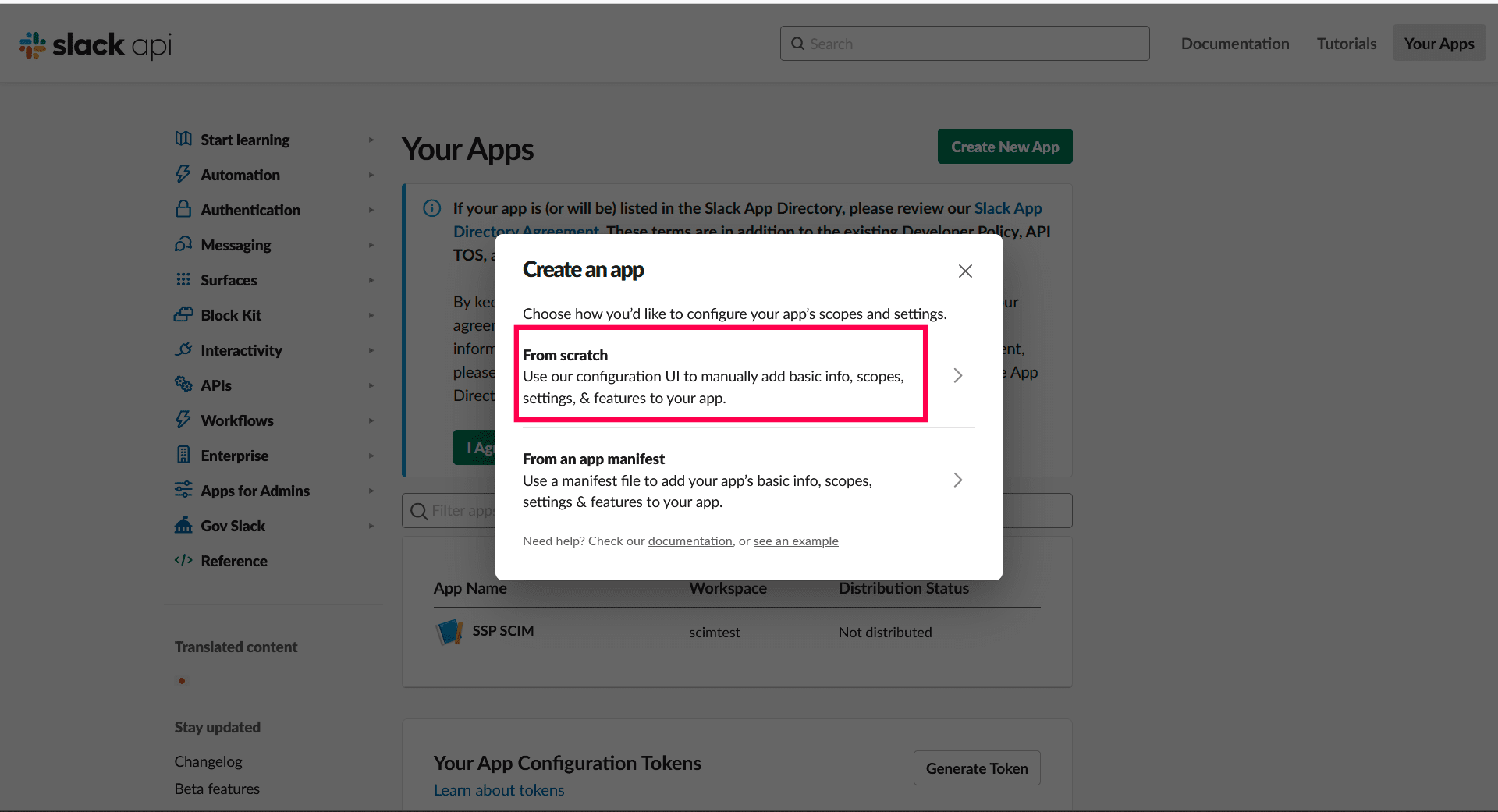Viewport: 1498px width, 812px height.
Task: Expand the Start learning section arrow
Action: point(371,140)
